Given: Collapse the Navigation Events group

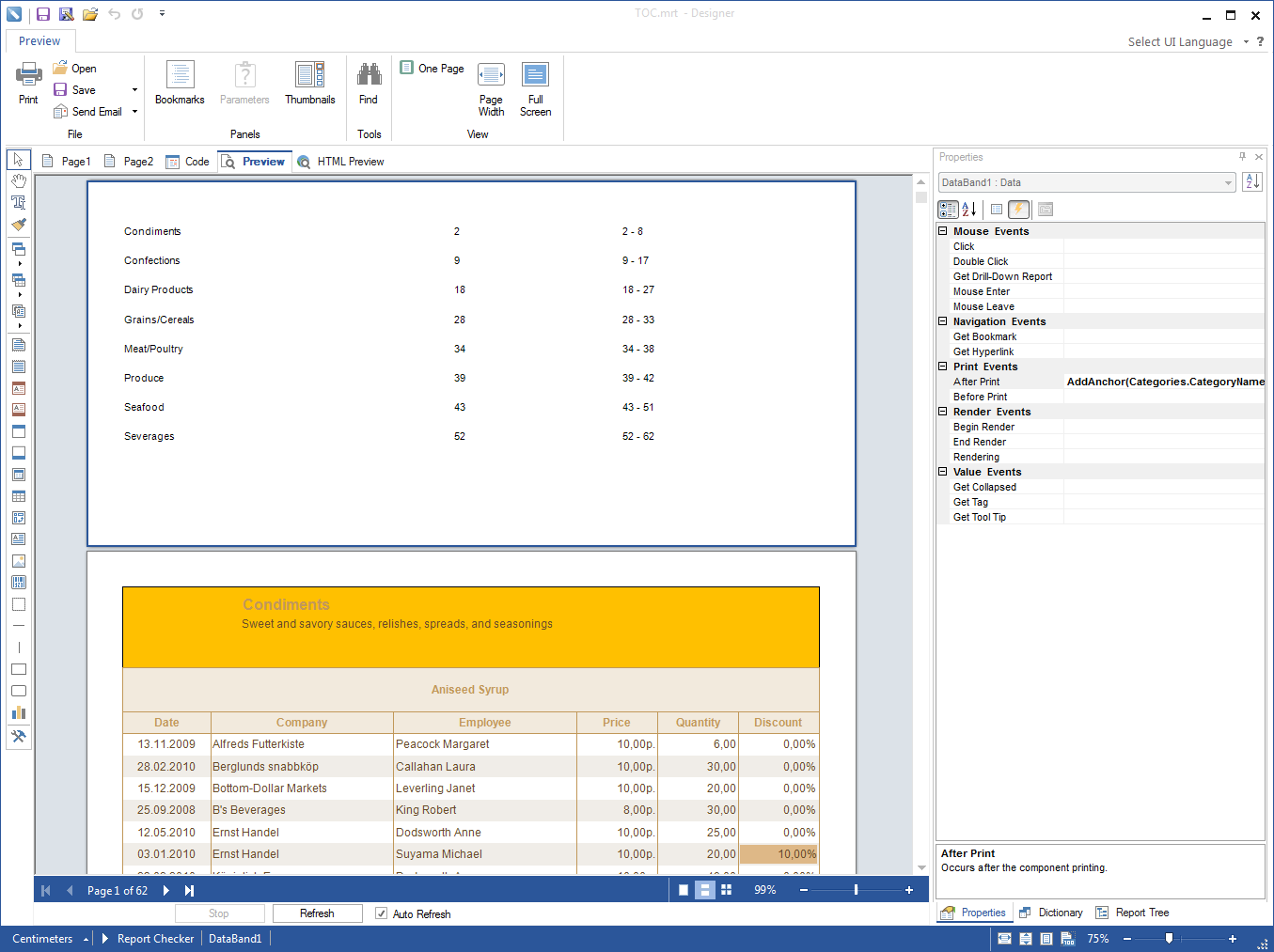Looking at the screenshot, I should pyautogui.click(x=943, y=321).
